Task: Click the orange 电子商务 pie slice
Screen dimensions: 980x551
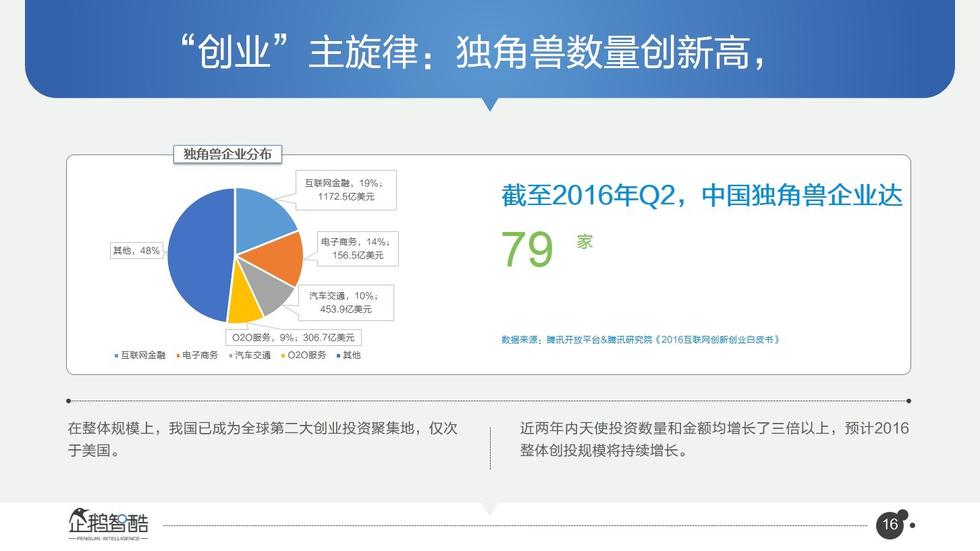Action: point(278,257)
